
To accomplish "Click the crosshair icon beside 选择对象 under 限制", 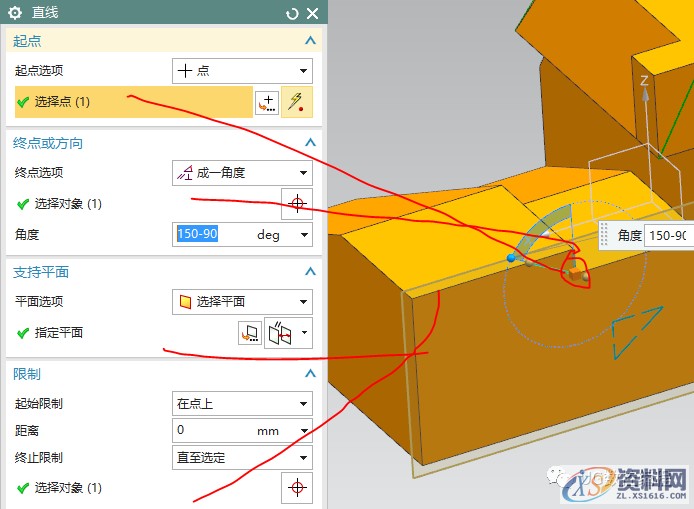I will (297, 488).
